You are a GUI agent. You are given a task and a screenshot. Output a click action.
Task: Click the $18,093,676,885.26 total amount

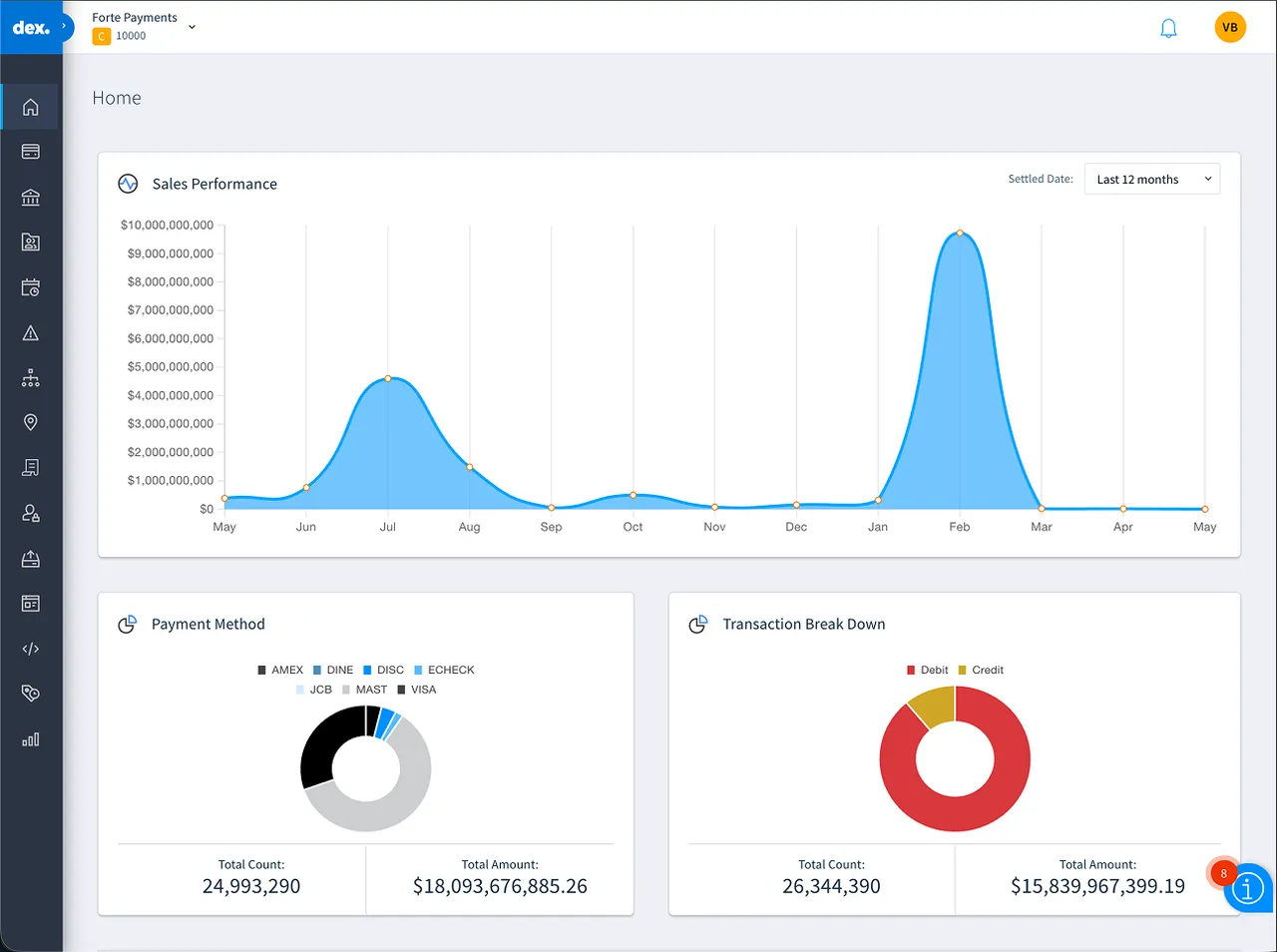click(x=500, y=886)
